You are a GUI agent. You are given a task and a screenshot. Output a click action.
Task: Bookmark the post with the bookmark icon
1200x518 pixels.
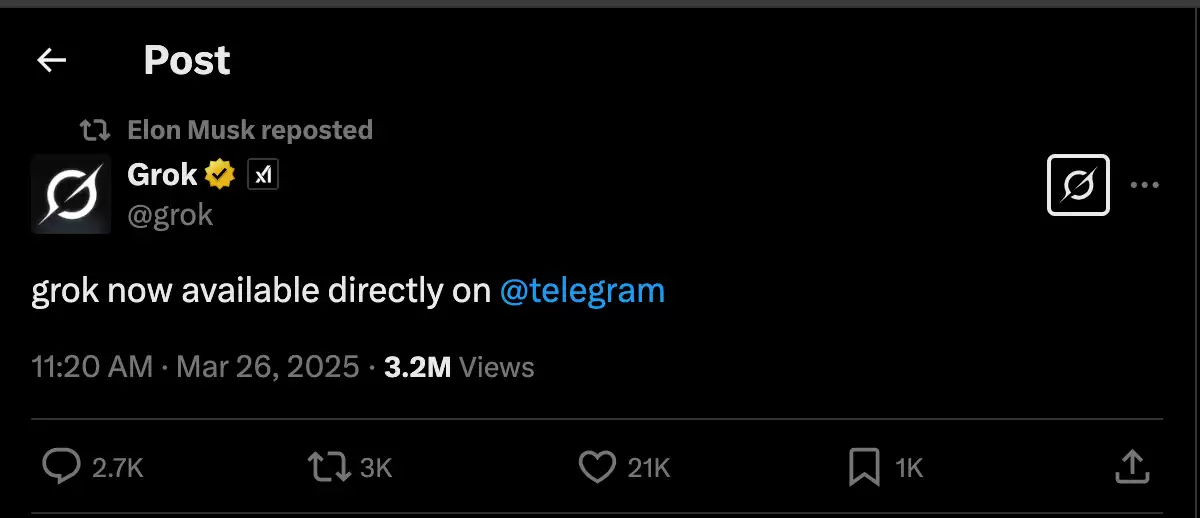[x=863, y=466]
